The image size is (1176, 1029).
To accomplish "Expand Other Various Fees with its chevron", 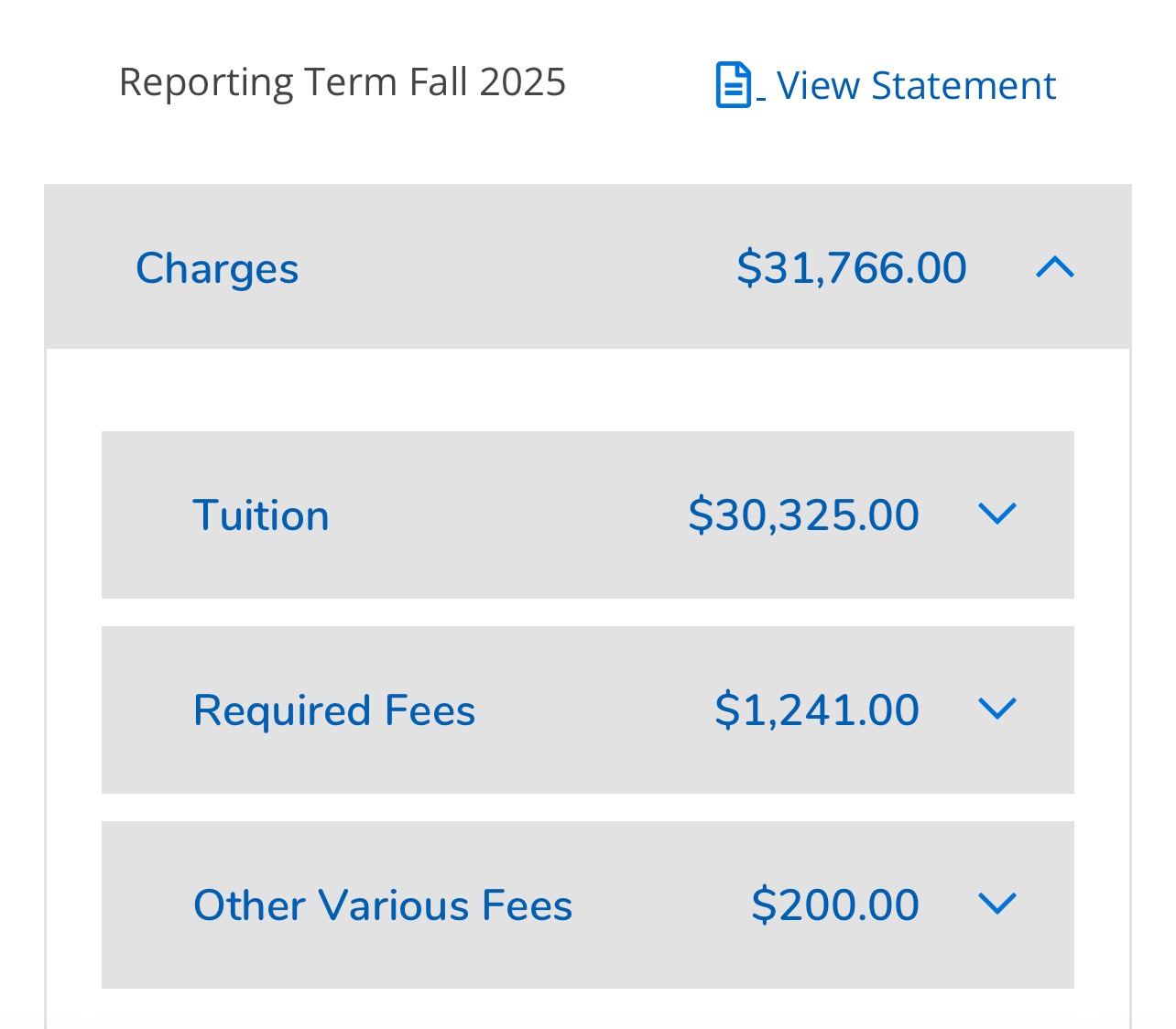I will pyautogui.click(x=997, y=904).
